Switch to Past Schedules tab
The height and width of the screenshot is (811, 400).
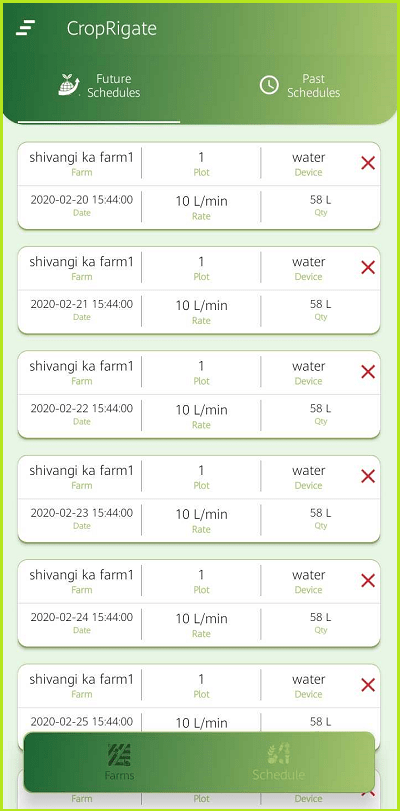click(300, 86)
